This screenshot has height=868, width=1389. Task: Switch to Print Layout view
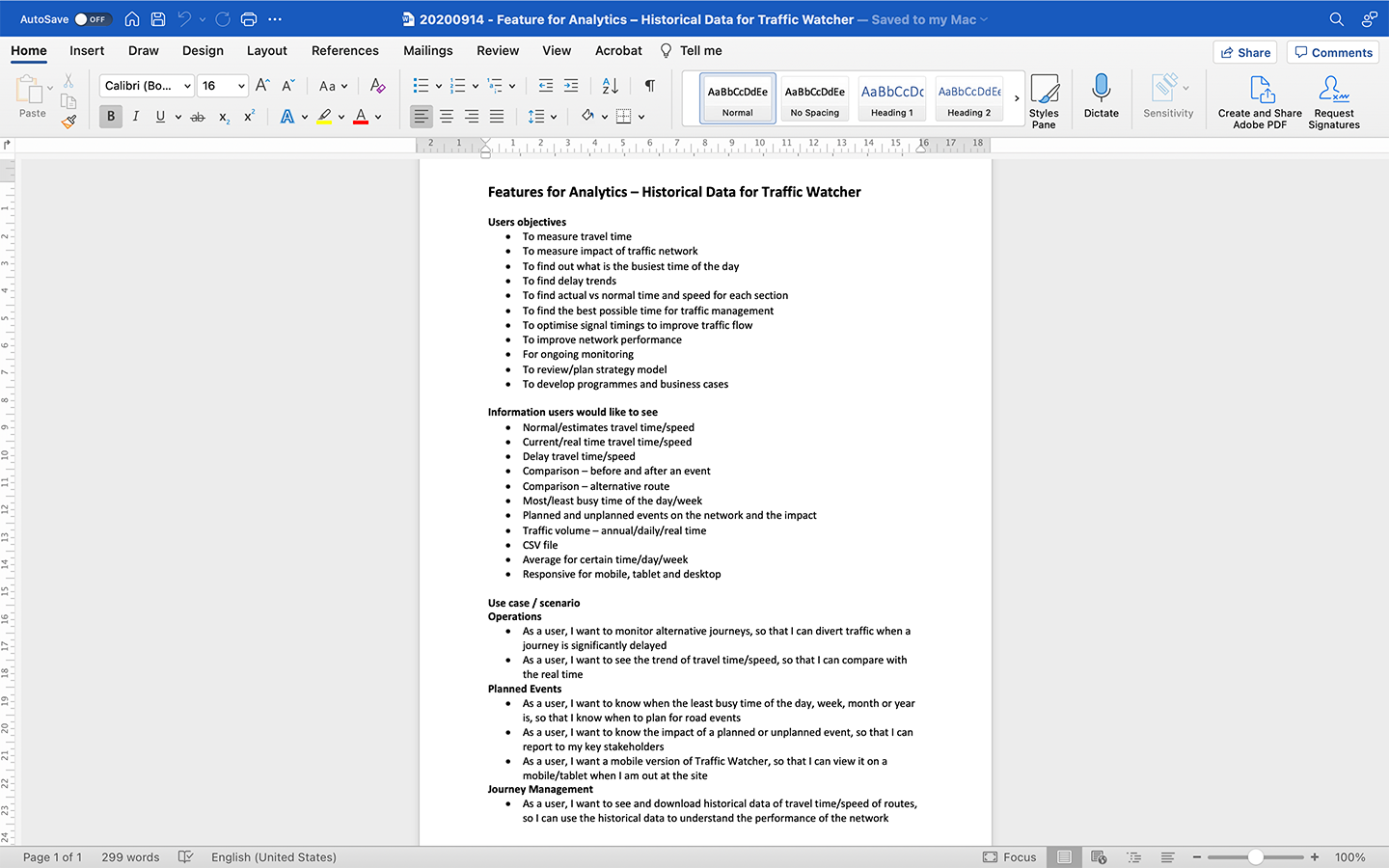tap(1064, 856)
